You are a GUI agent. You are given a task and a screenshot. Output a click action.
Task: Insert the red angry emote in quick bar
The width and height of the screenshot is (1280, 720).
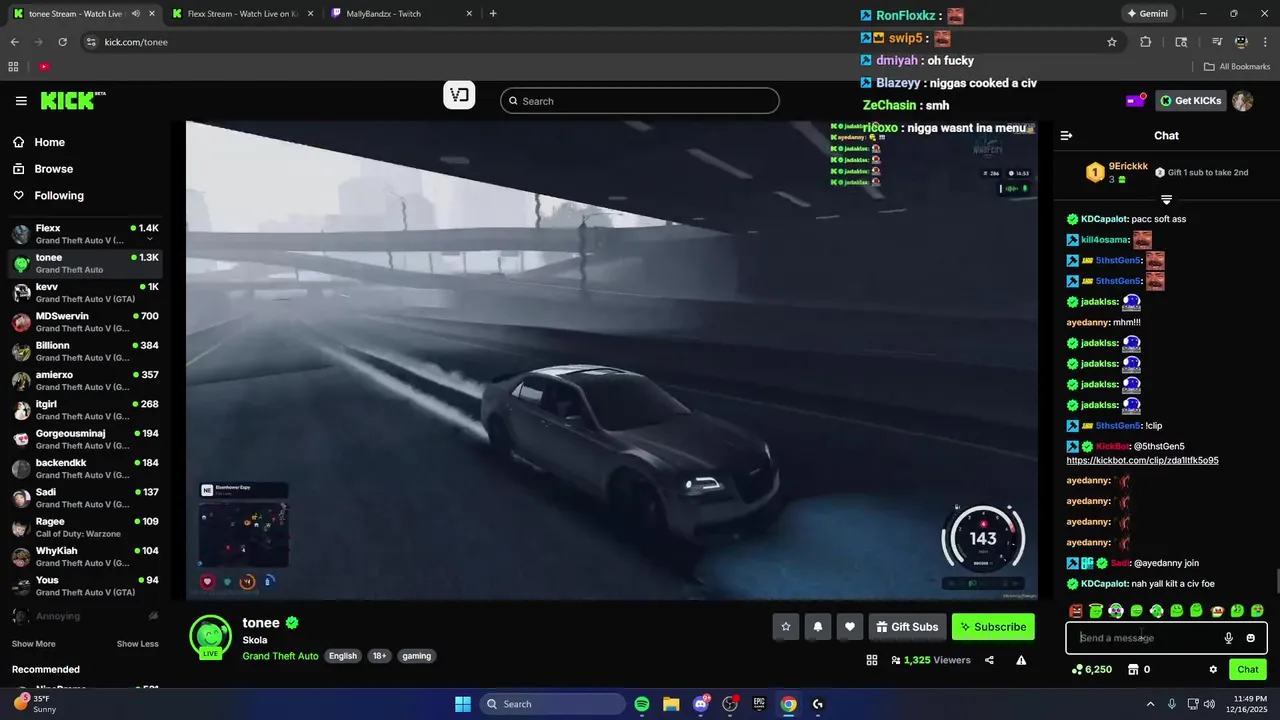pos(1076,611)
